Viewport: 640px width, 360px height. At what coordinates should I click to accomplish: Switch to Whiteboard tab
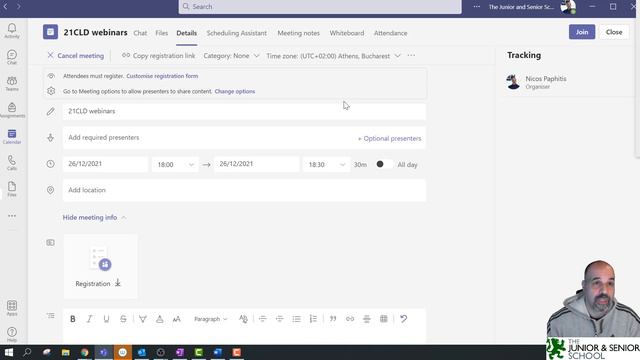[347, 33]
